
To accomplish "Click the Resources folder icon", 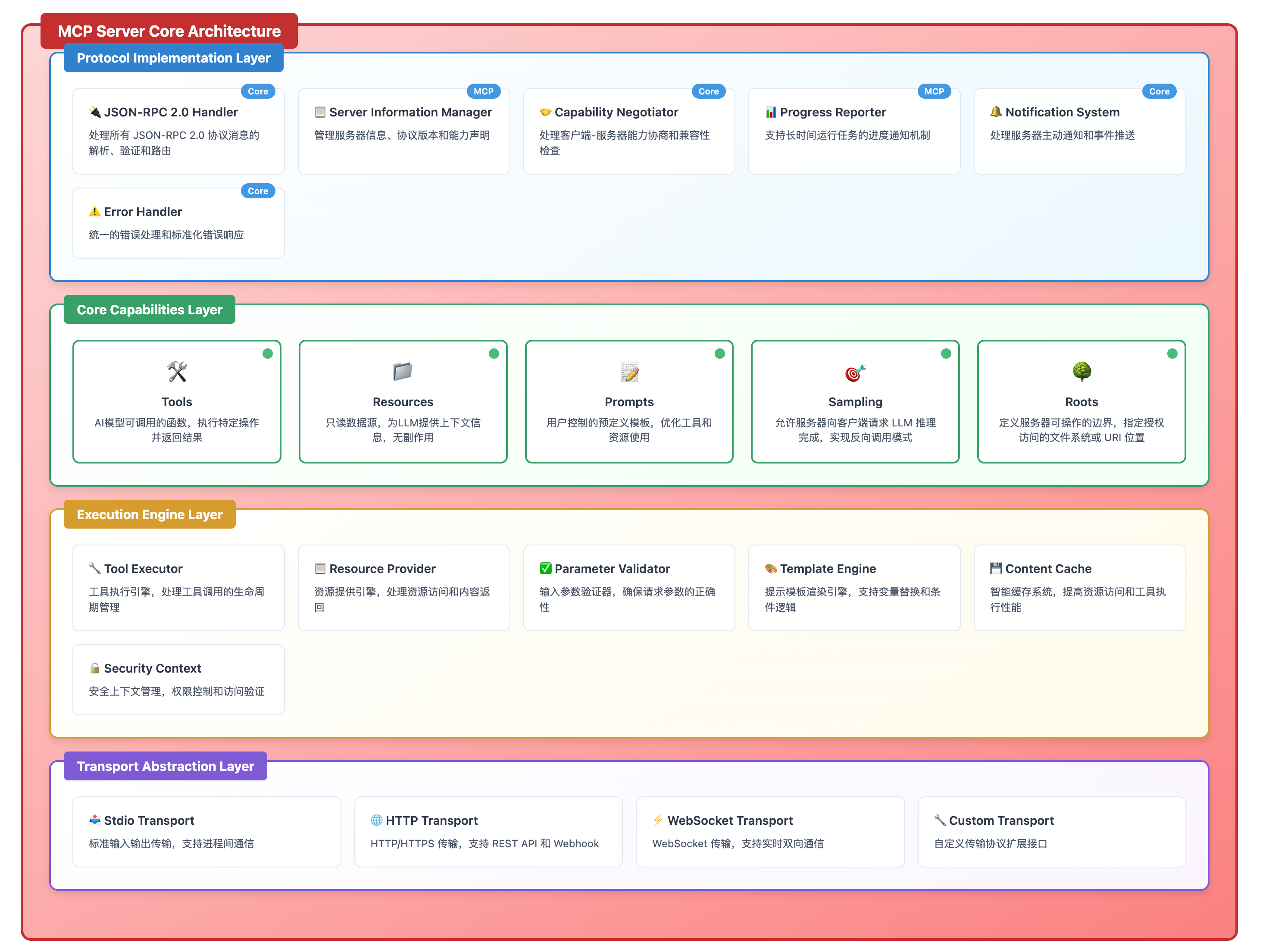I will [x=403, y=372].
